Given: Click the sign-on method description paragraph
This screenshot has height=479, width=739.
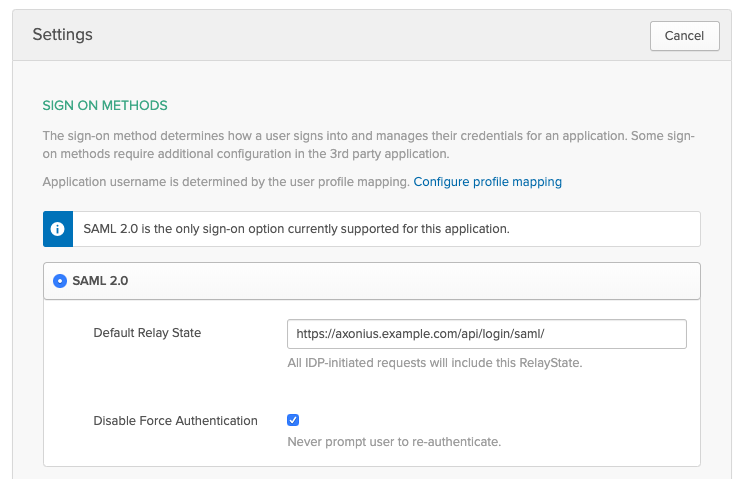Looking at the screenshot, I should tap(370, 135).
